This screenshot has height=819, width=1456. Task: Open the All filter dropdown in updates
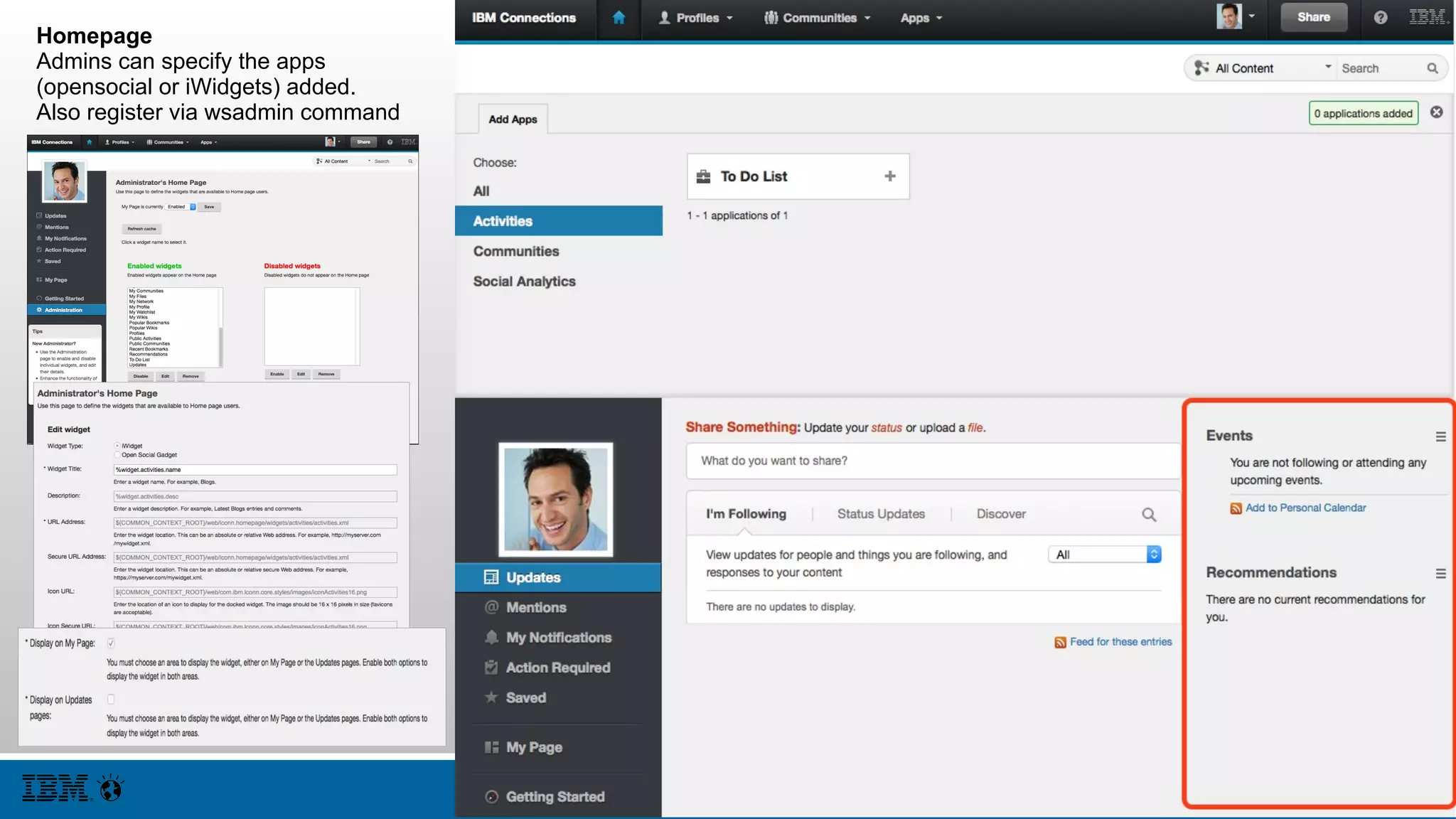pos(1104,555)
